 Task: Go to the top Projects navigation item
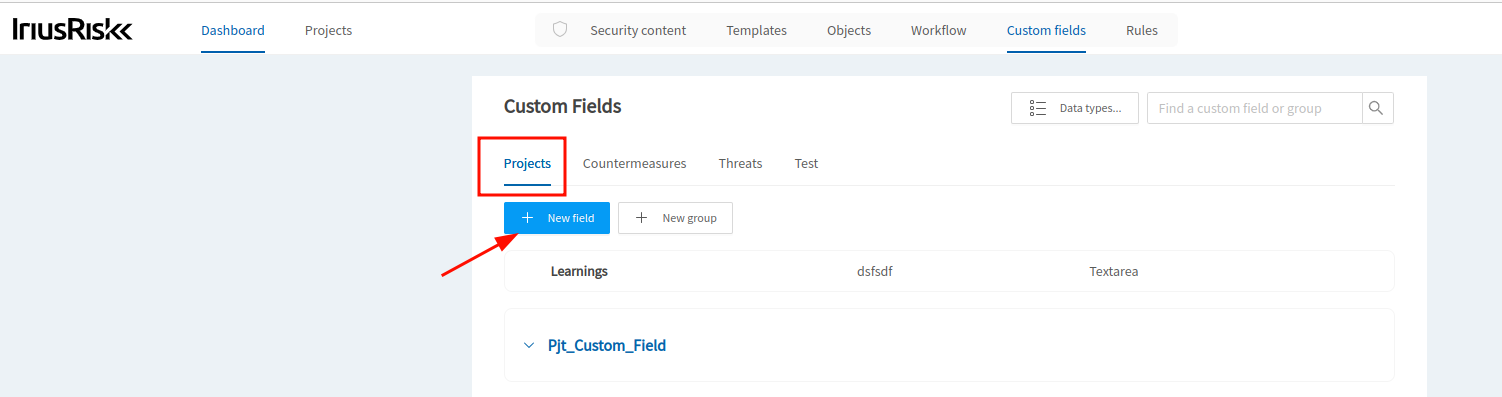(328, 30)
